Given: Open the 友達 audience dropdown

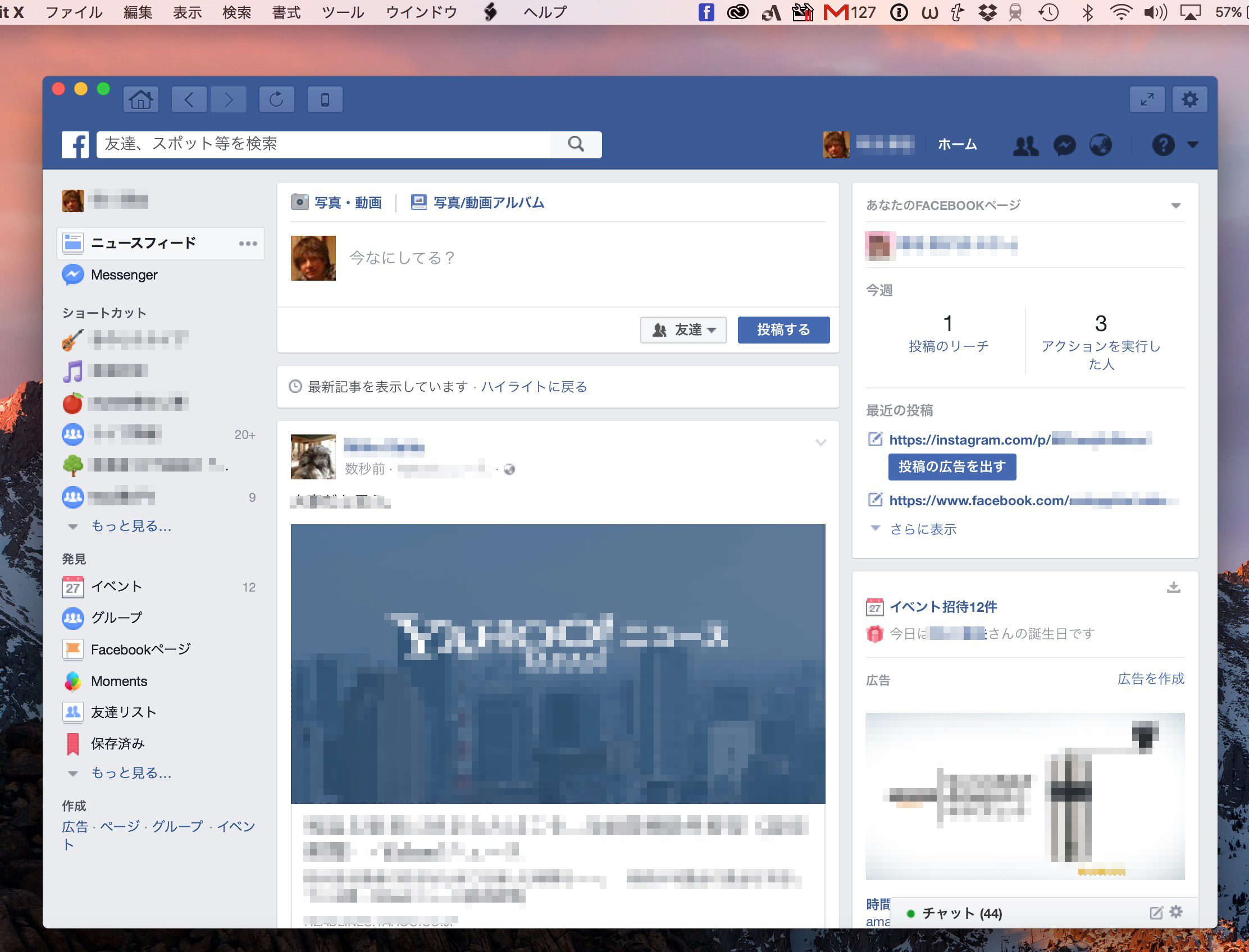Looking at the screenshot, I should (683, 330).
